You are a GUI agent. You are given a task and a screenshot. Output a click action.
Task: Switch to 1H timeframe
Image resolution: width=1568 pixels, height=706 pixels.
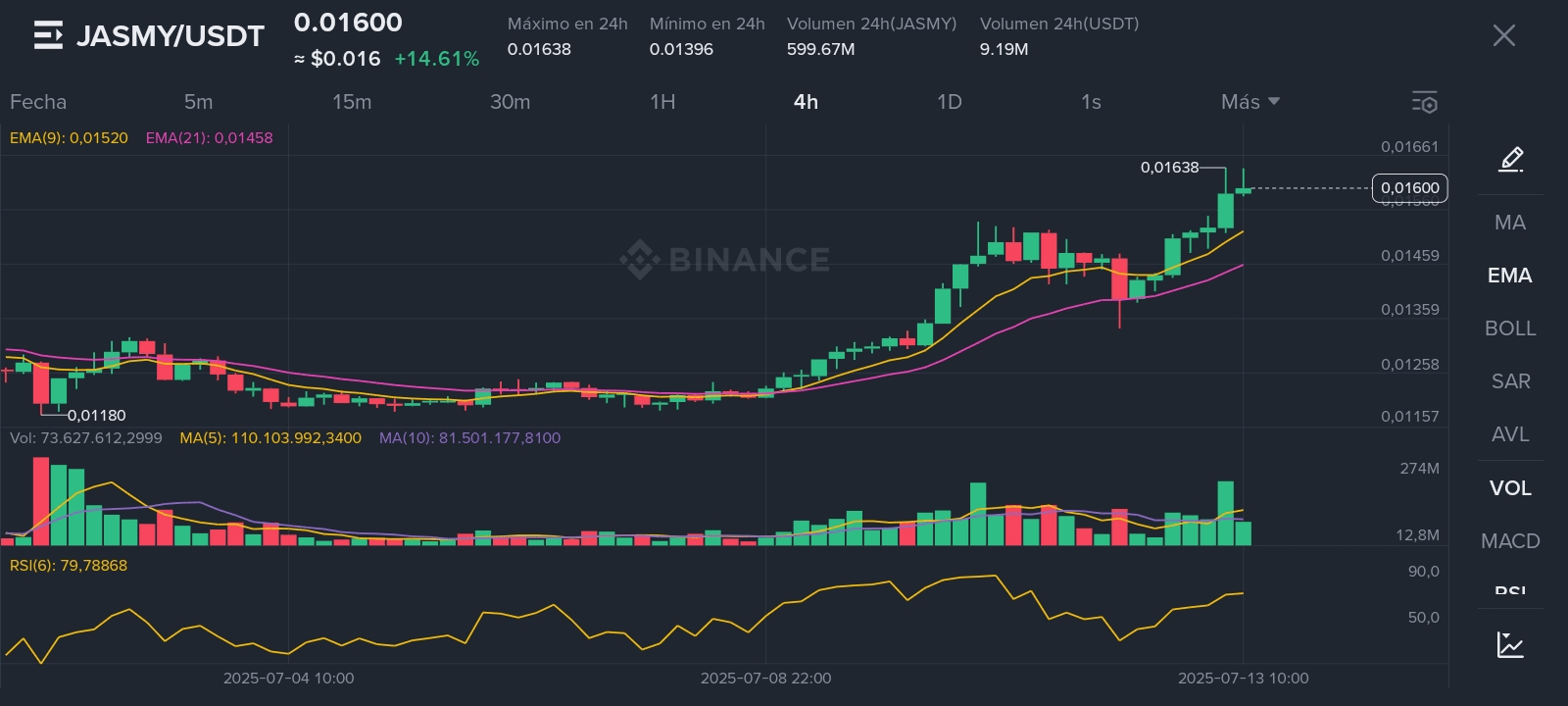(662, 102)
